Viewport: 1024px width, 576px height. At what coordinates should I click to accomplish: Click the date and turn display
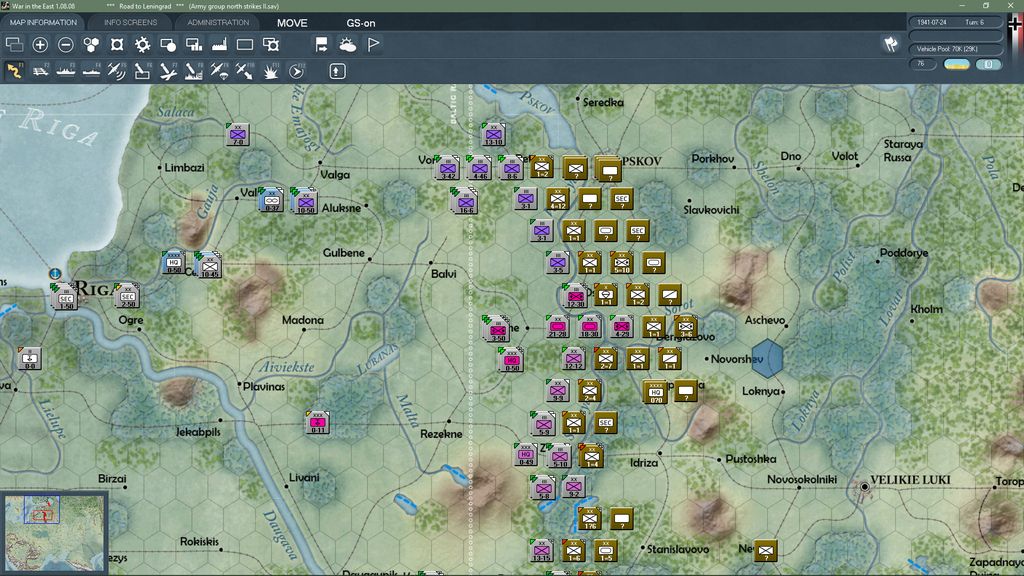955,22
